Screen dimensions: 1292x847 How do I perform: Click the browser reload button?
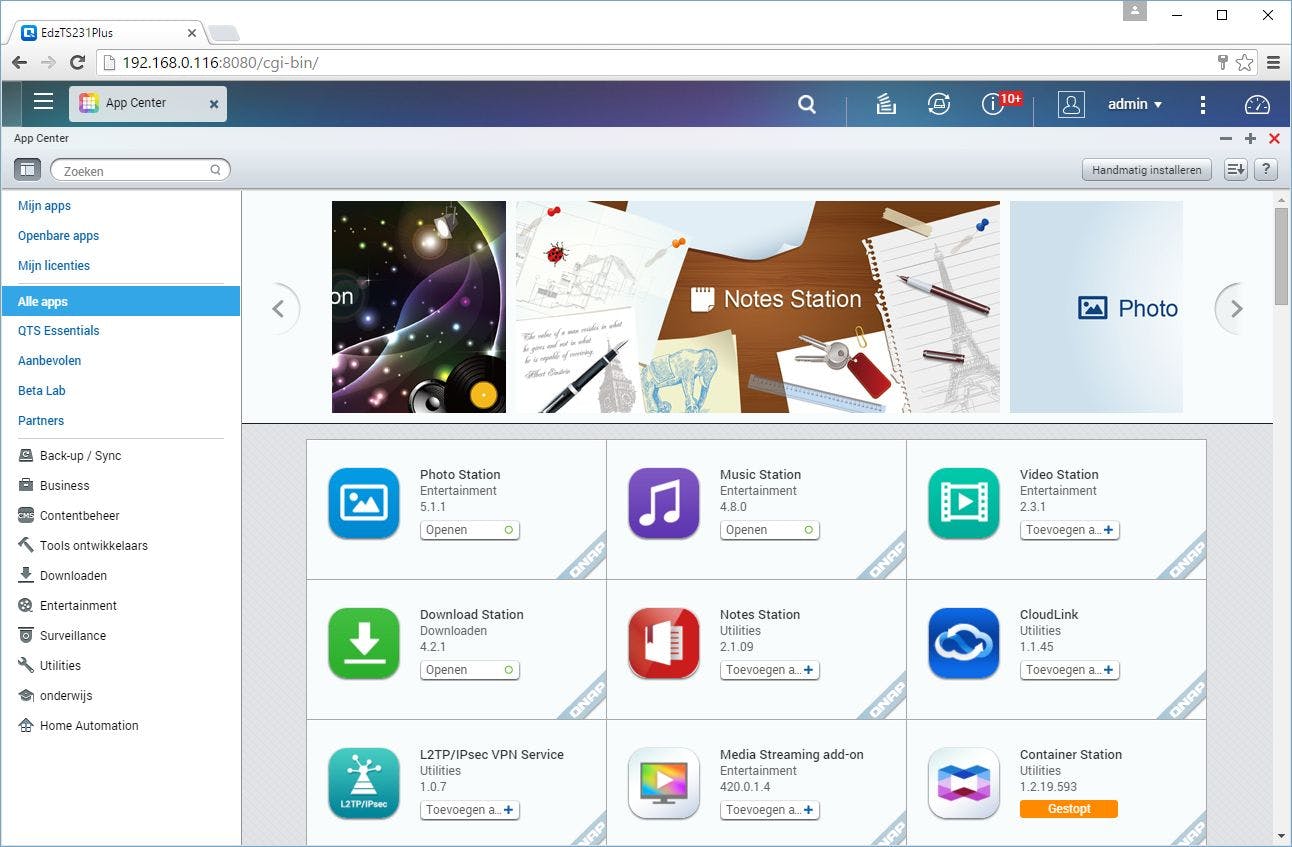[x=77, y=62]
